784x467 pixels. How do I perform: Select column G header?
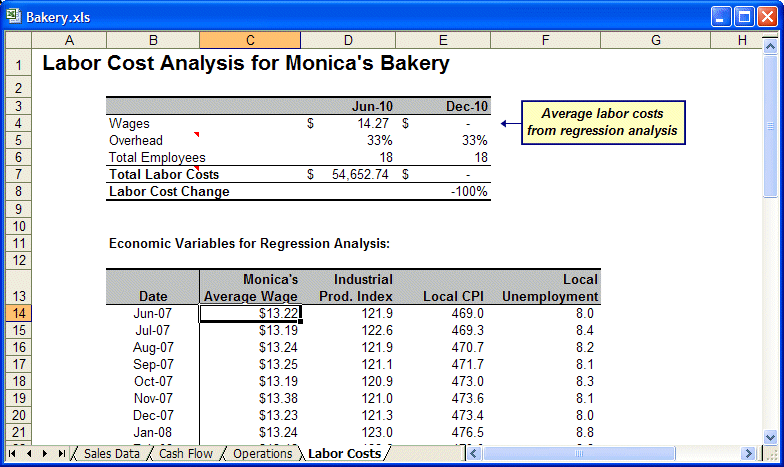point(656,40)
